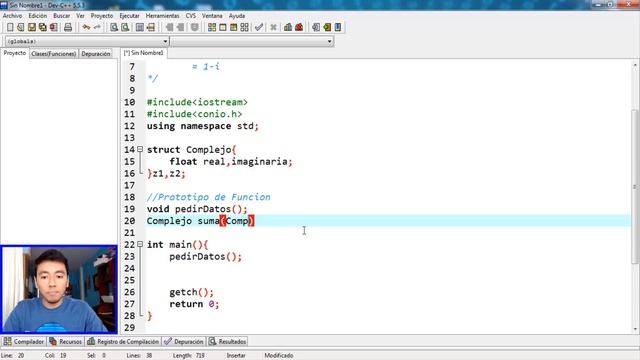Click the Debug checkmark icon

coord(259,27)
